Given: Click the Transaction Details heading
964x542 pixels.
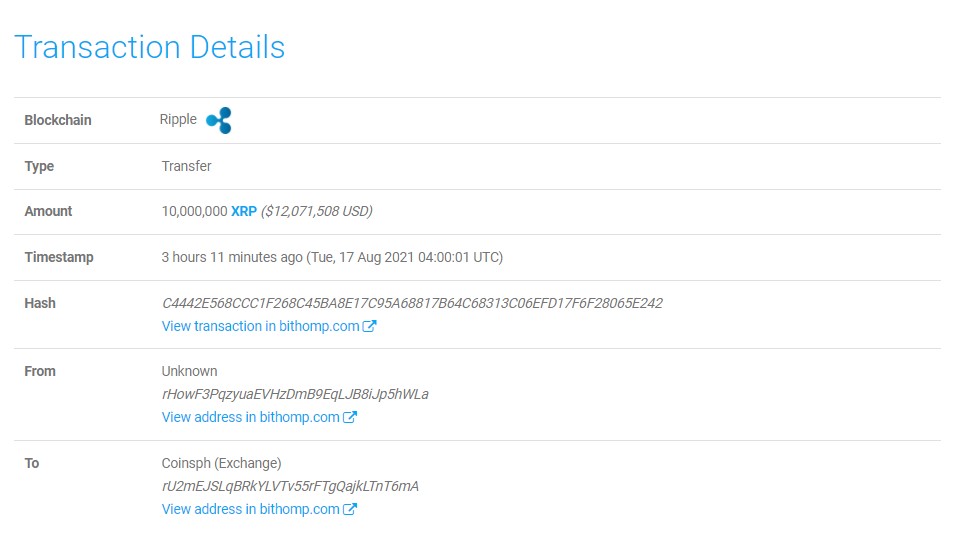Looking at the screenshot, I should click(150, 47).
